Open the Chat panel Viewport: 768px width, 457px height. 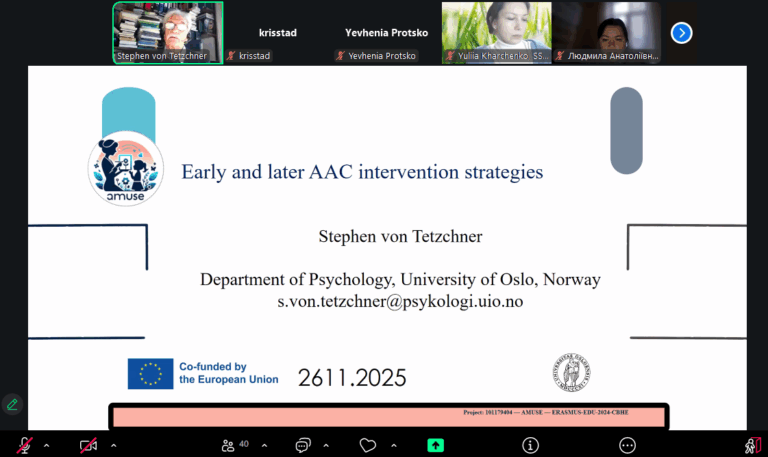303,445
